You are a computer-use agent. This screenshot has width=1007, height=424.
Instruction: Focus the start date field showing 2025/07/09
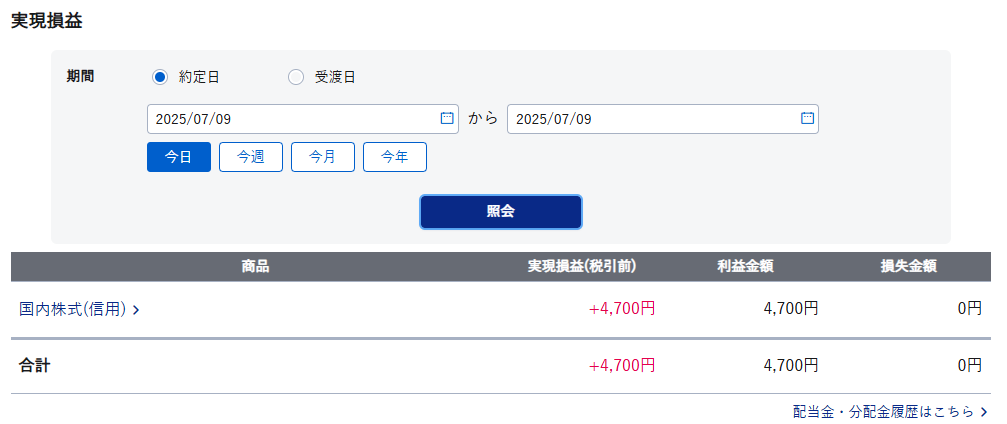[303, 119]
